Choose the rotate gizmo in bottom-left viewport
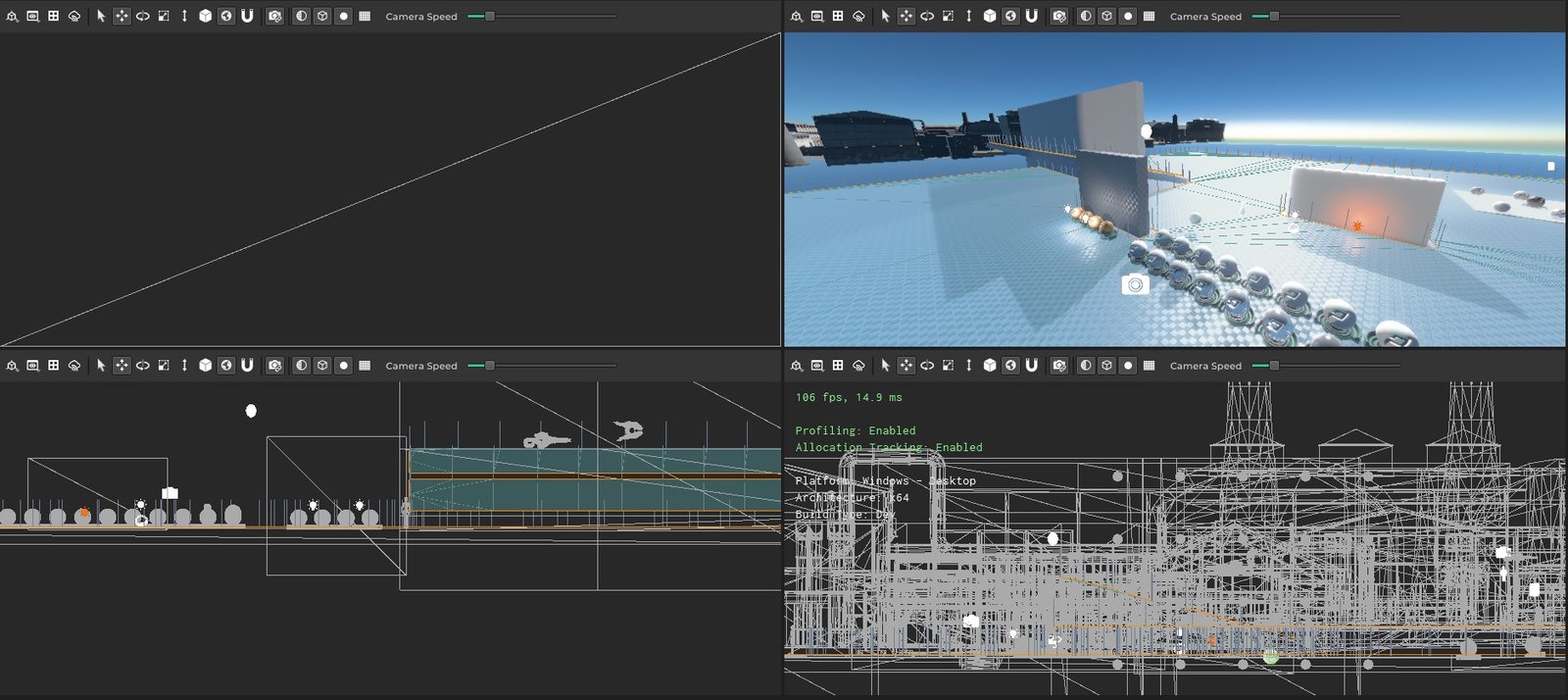Viewport: 1568px width, 700px height. (x=142, y=366)
